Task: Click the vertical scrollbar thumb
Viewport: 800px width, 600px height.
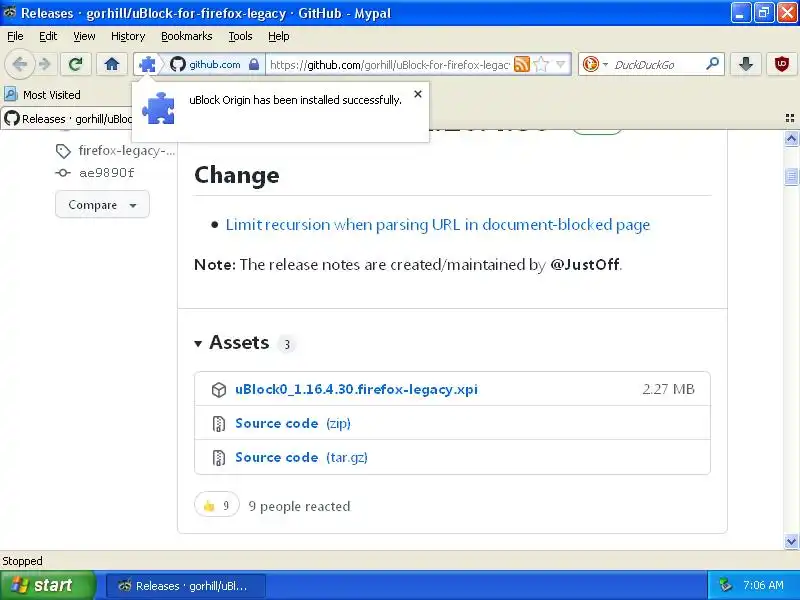Action: click(791, 177)
